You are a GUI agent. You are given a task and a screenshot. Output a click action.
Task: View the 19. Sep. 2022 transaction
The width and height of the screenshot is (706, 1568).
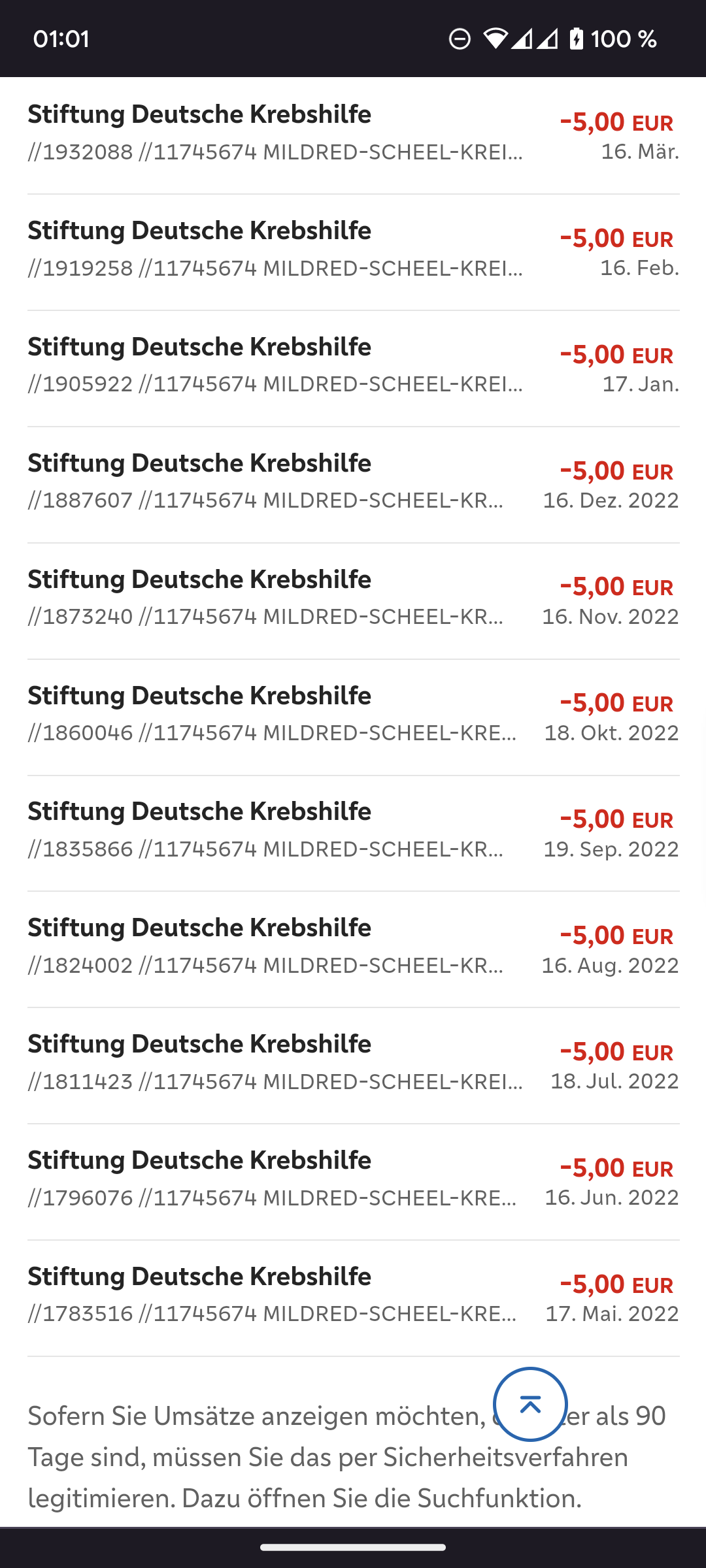point(353,830)
